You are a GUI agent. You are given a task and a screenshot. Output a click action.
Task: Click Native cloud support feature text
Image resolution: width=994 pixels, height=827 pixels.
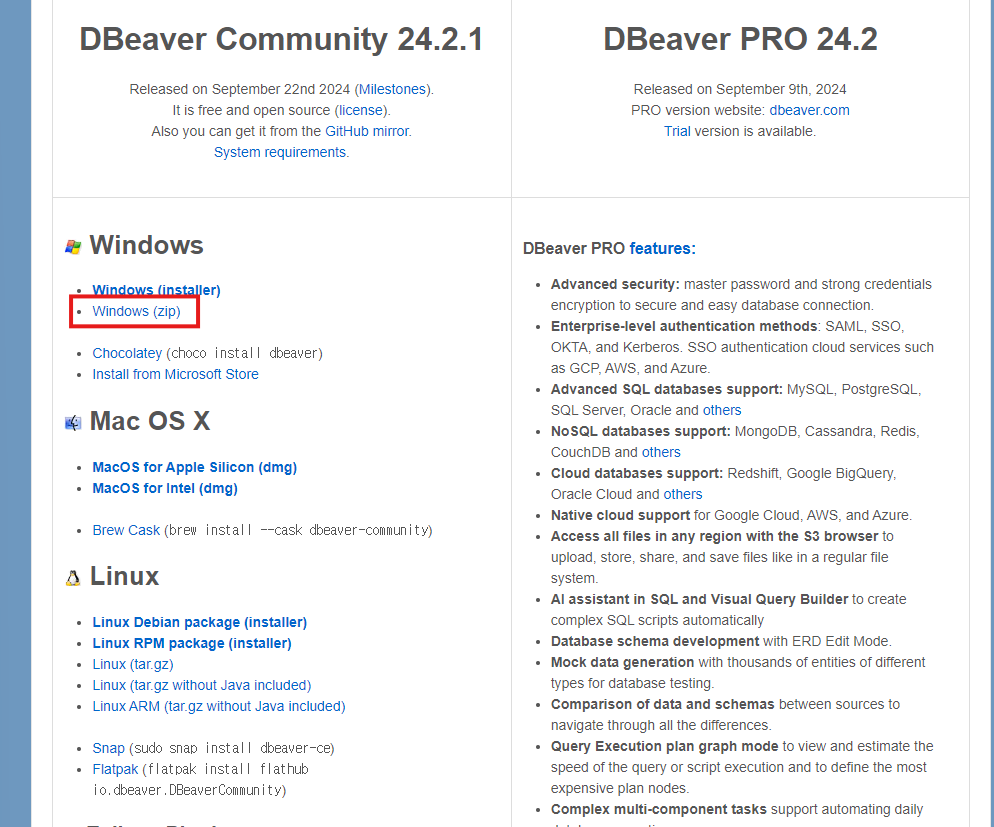tap(620, 515)
